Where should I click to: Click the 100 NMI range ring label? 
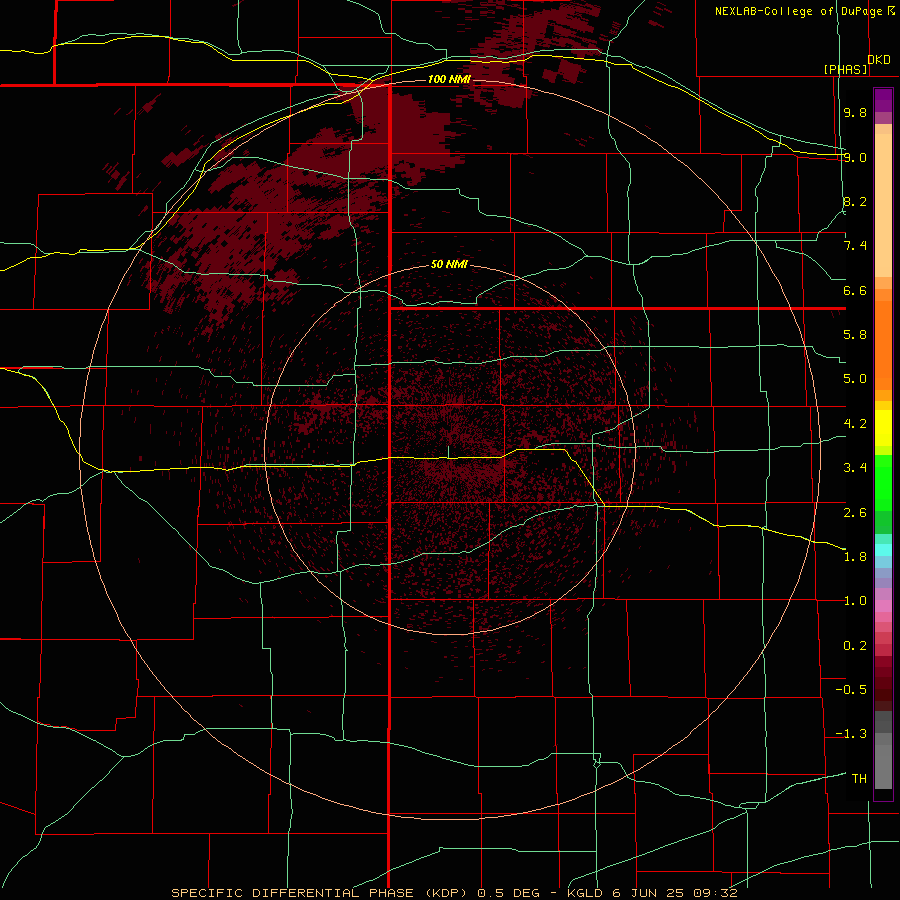(x=449, y=79)
